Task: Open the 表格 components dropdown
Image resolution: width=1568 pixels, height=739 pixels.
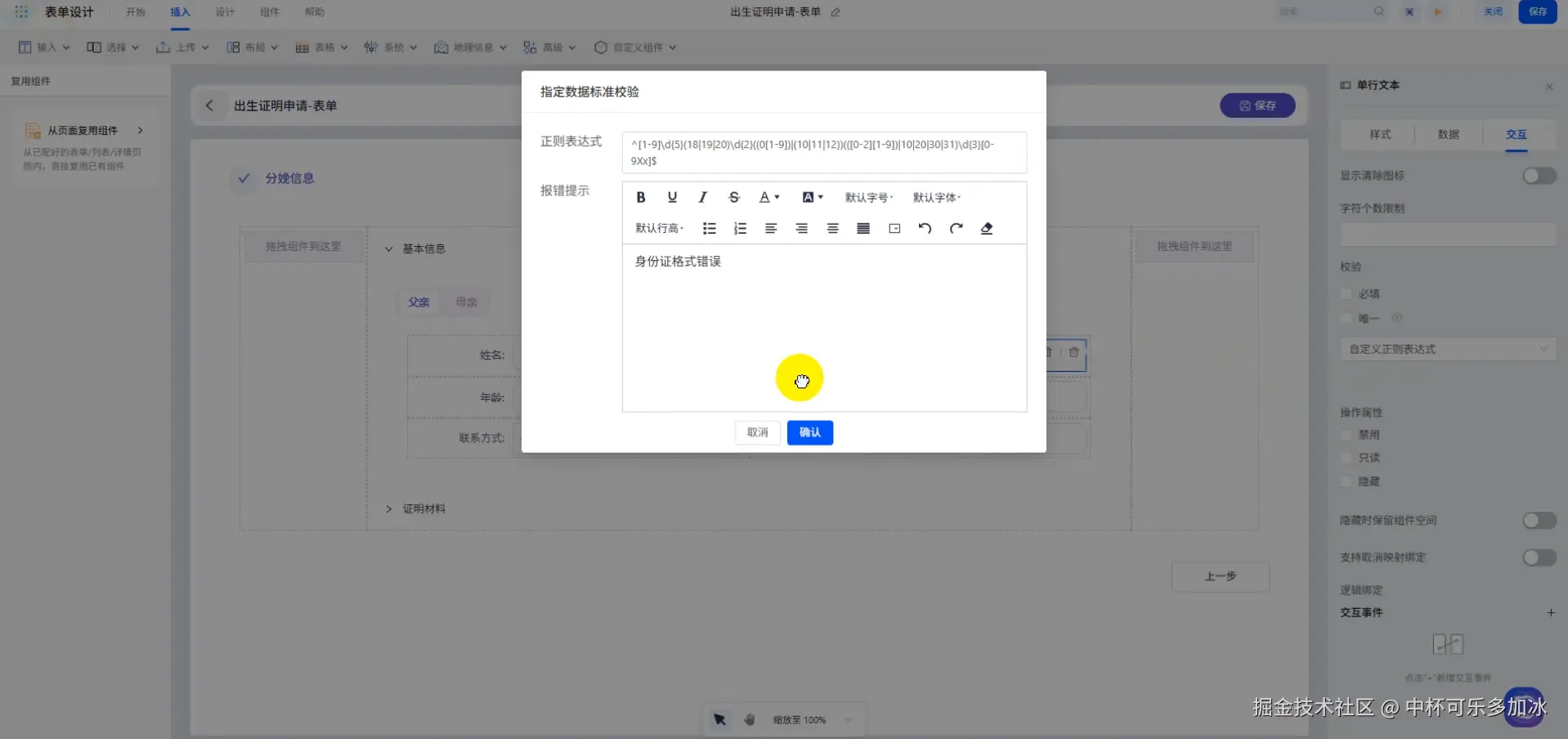Action: (x=322, y=47)
